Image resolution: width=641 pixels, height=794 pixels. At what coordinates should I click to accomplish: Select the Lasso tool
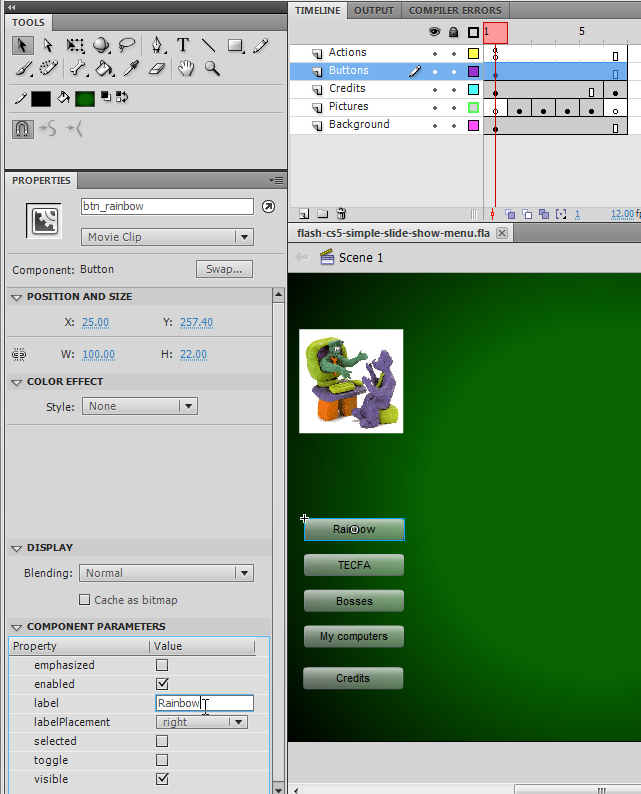point(127,45)
